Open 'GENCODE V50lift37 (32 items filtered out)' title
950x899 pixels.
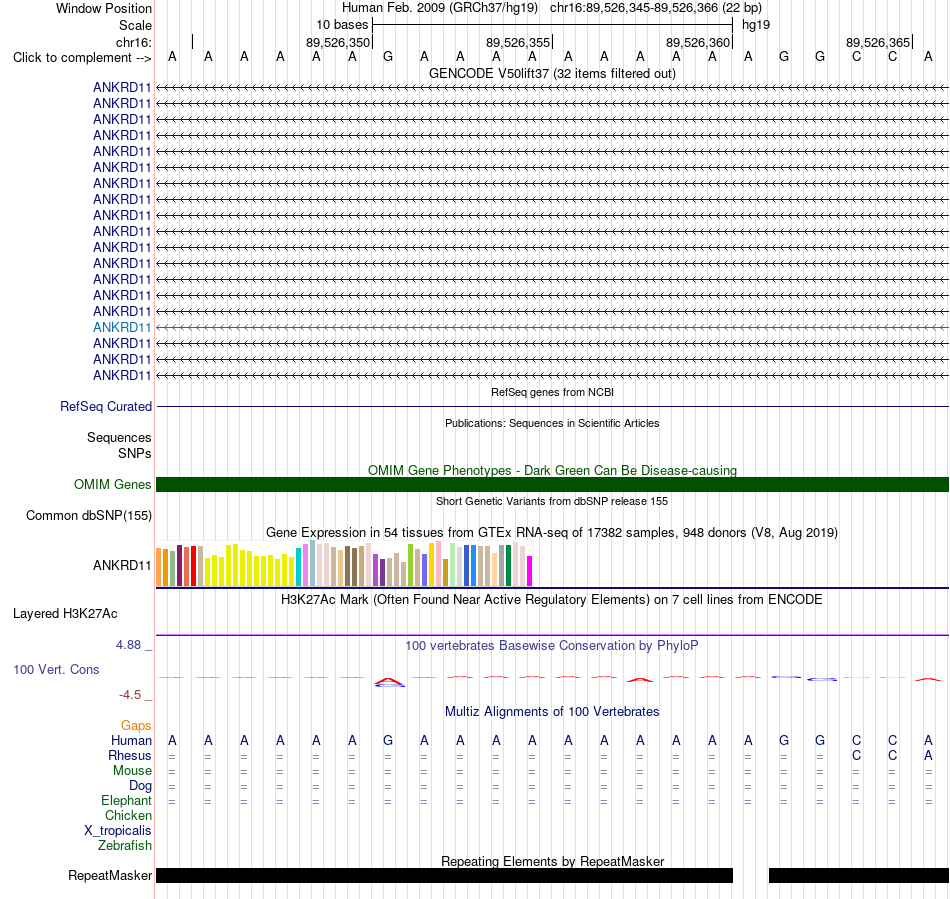coord(552,73)
